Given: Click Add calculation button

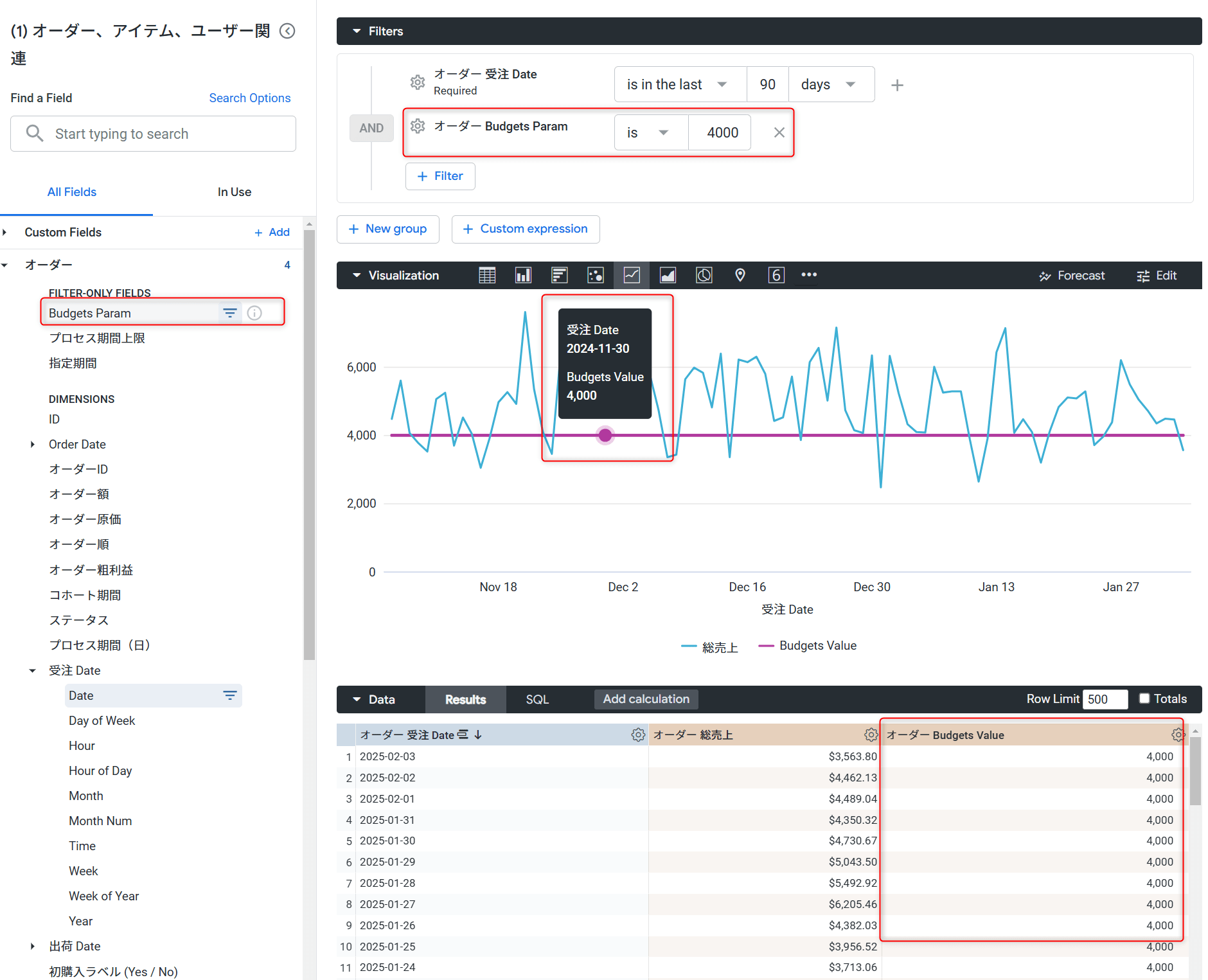Looking at the screenshot, I should click(x=646, y=699).
